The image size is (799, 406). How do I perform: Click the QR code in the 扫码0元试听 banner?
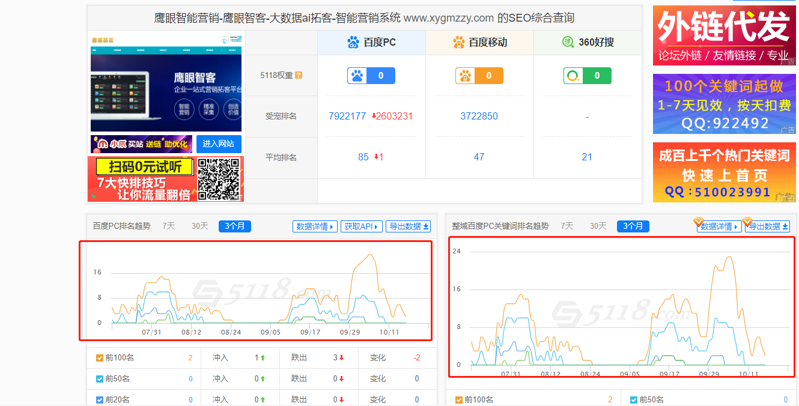pos(219,179)
